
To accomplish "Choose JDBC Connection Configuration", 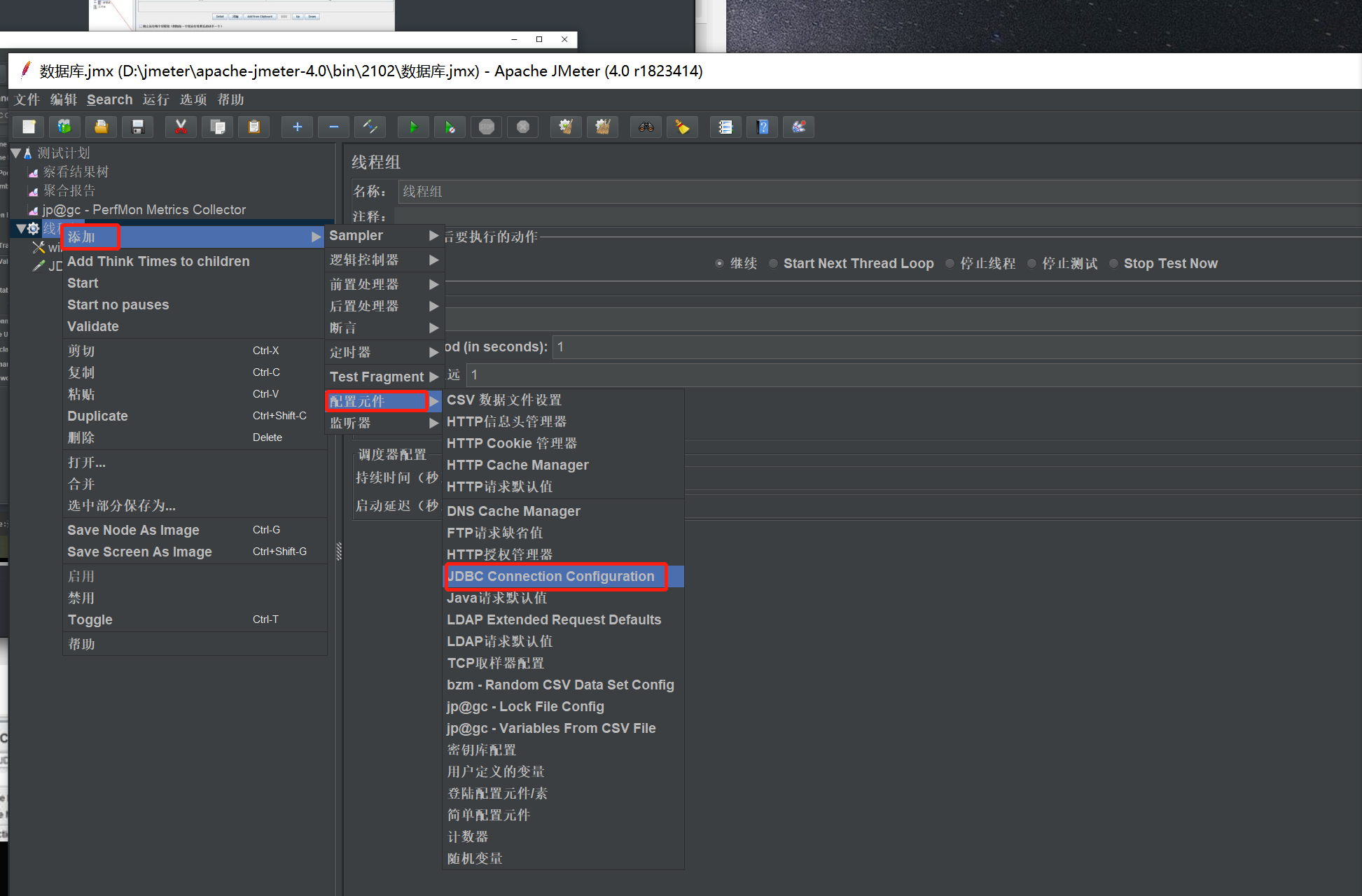I will [551, 576].
